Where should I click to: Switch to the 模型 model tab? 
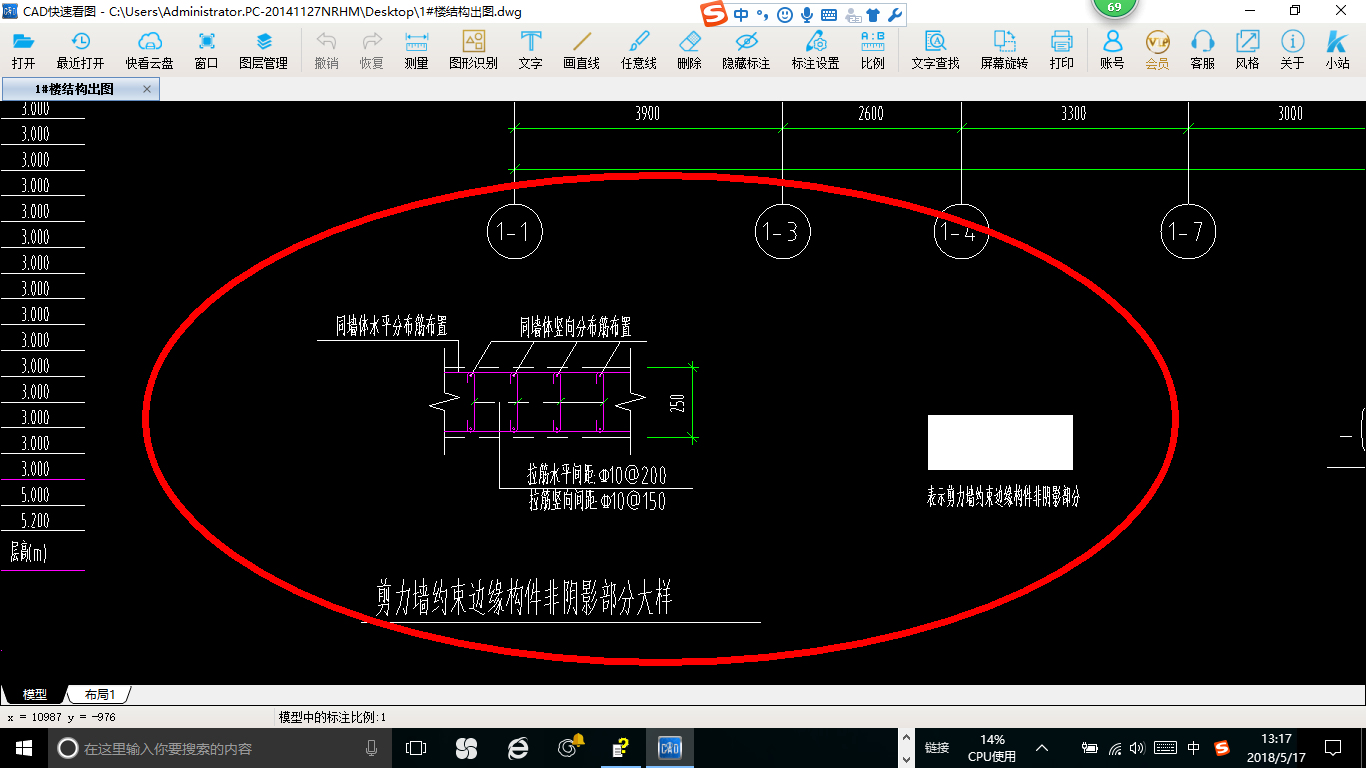(34, 694)
